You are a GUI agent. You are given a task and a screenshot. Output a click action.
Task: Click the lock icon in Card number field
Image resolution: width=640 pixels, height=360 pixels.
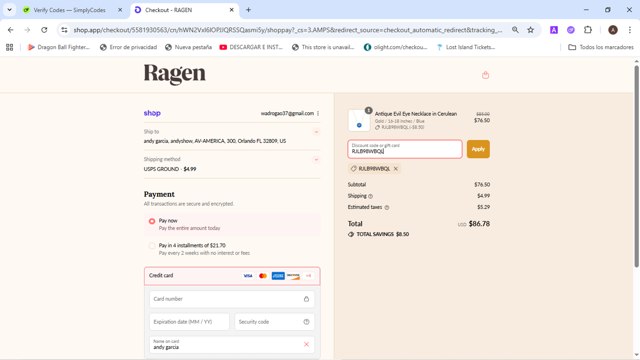(306, 299)
